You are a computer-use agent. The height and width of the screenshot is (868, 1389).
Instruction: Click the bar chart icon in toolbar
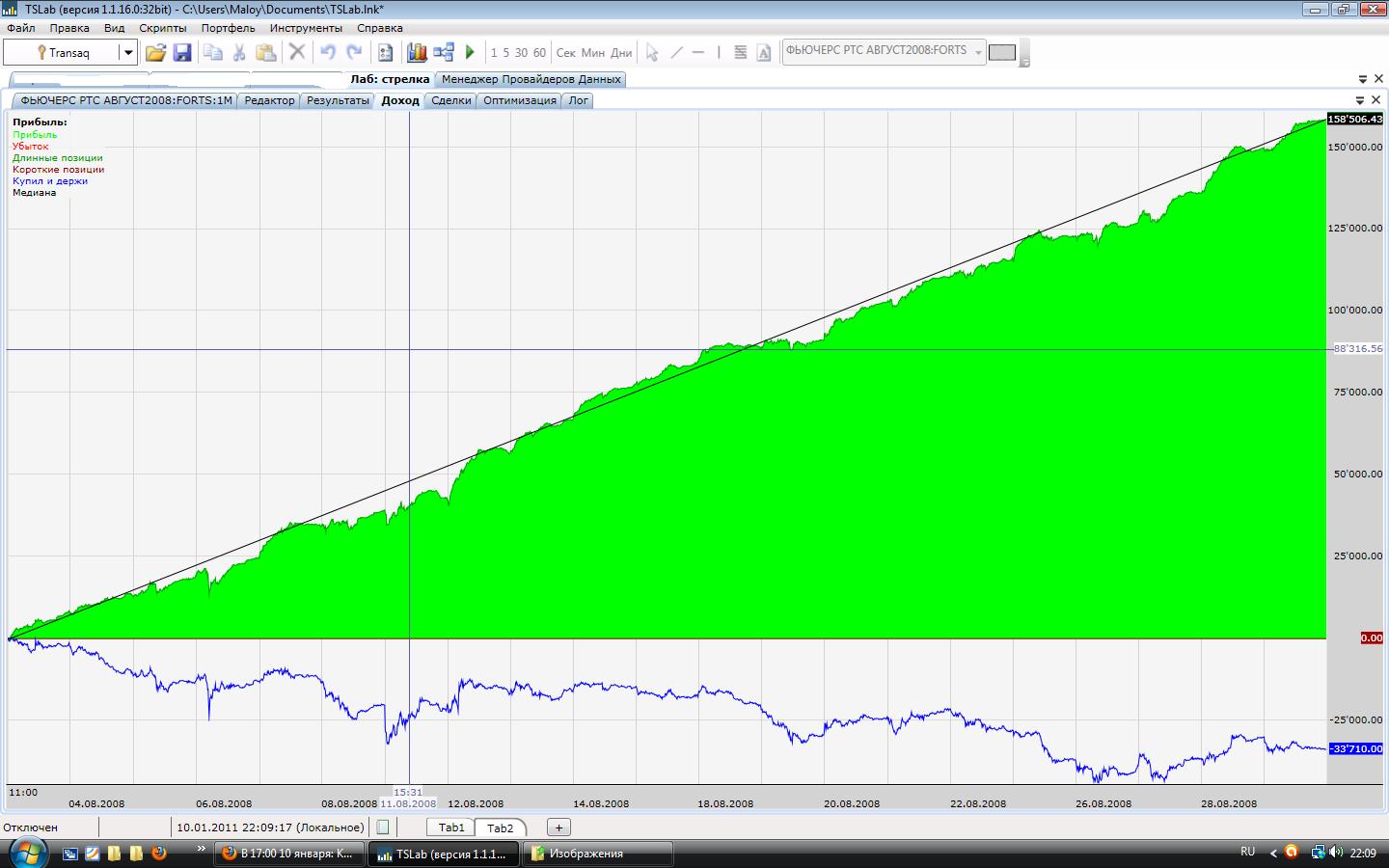point(417,53)
